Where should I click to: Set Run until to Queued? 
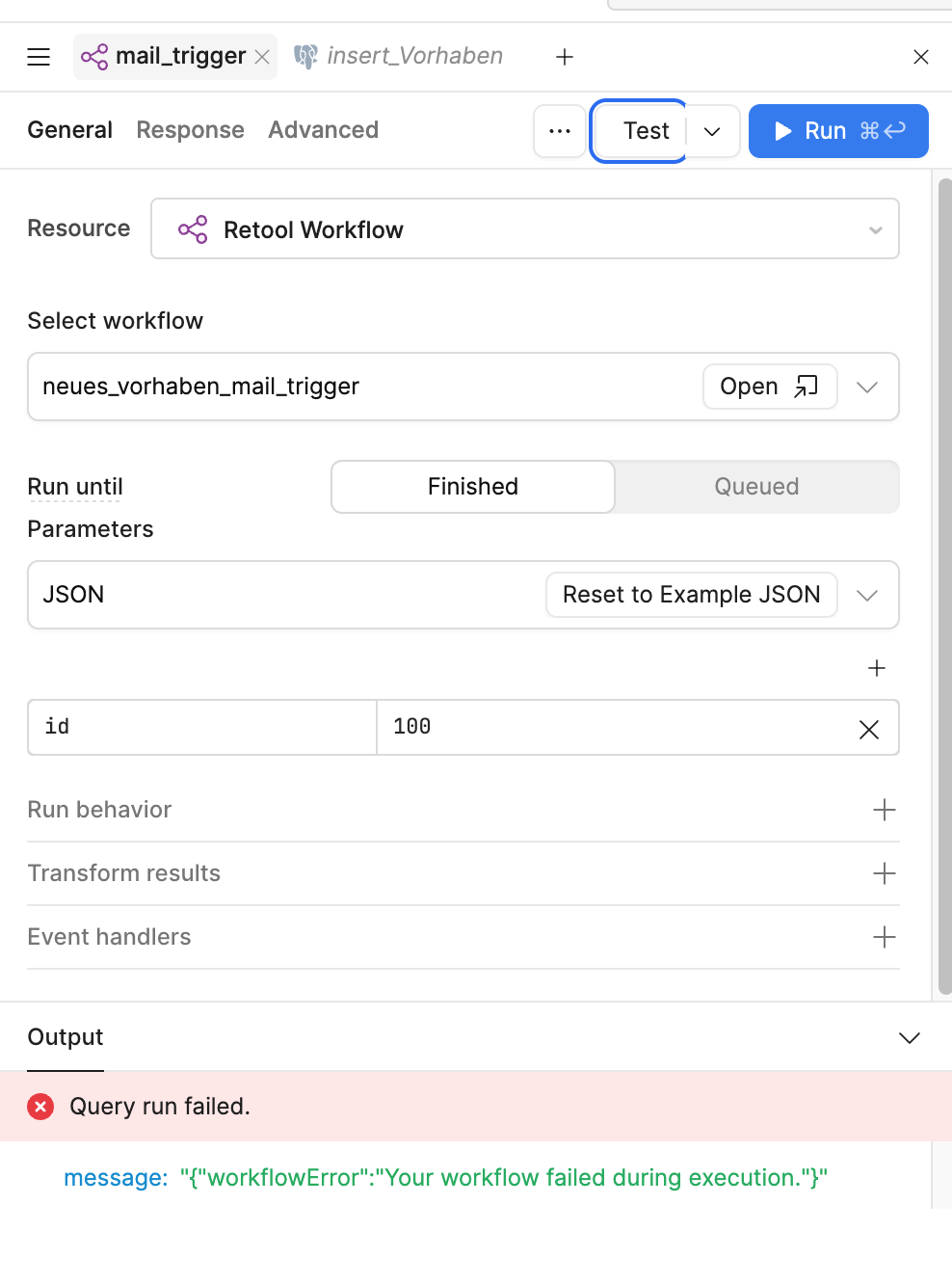(756, 487)
